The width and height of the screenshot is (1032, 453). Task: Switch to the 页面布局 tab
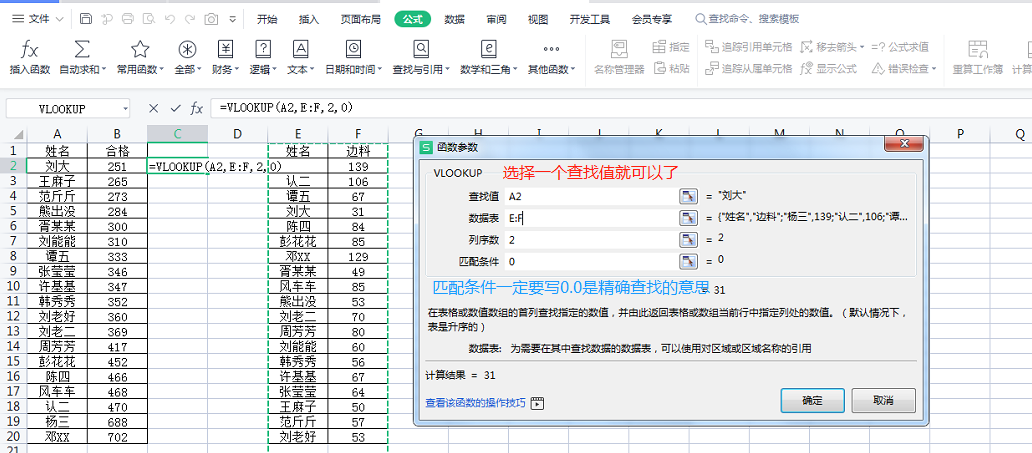(361, 19)
